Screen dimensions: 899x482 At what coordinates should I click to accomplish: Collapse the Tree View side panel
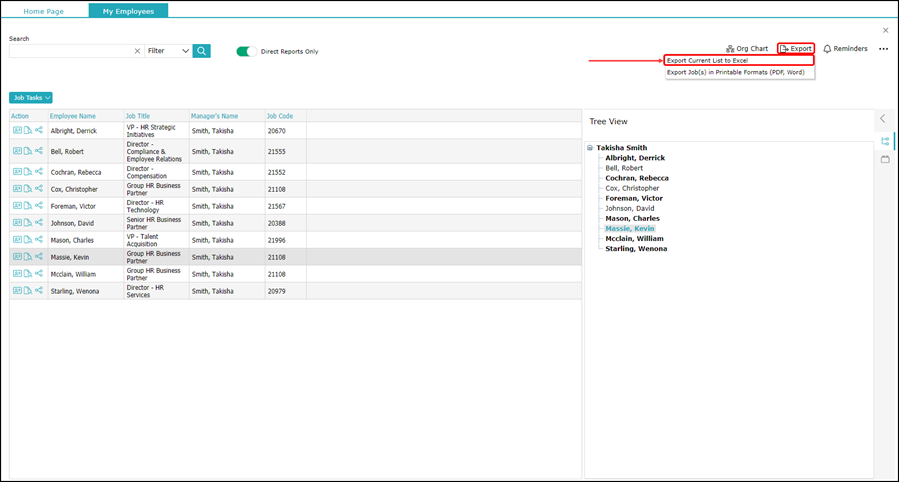pyautogui.click(x=883, y=119)
